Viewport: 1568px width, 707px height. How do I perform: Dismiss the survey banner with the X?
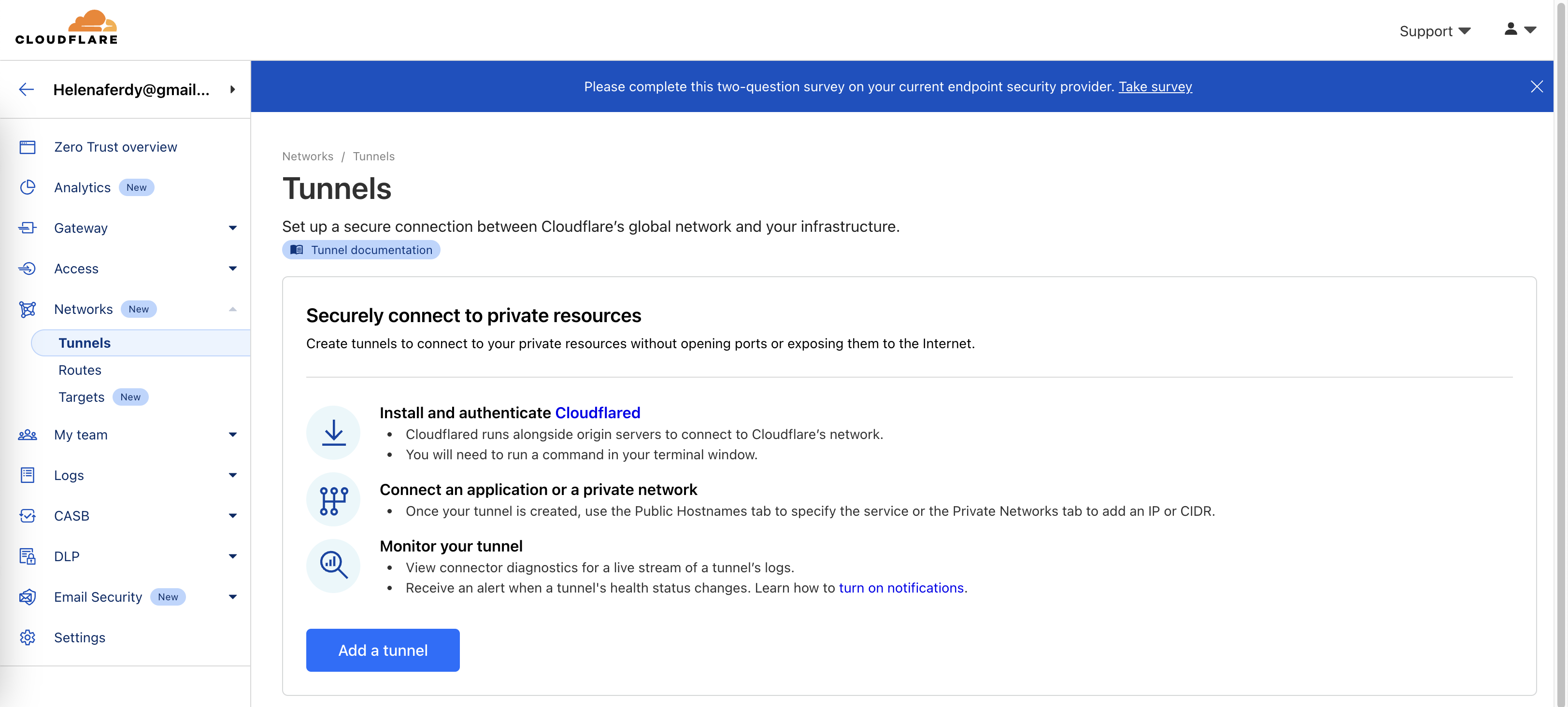tap(1536, 86)
